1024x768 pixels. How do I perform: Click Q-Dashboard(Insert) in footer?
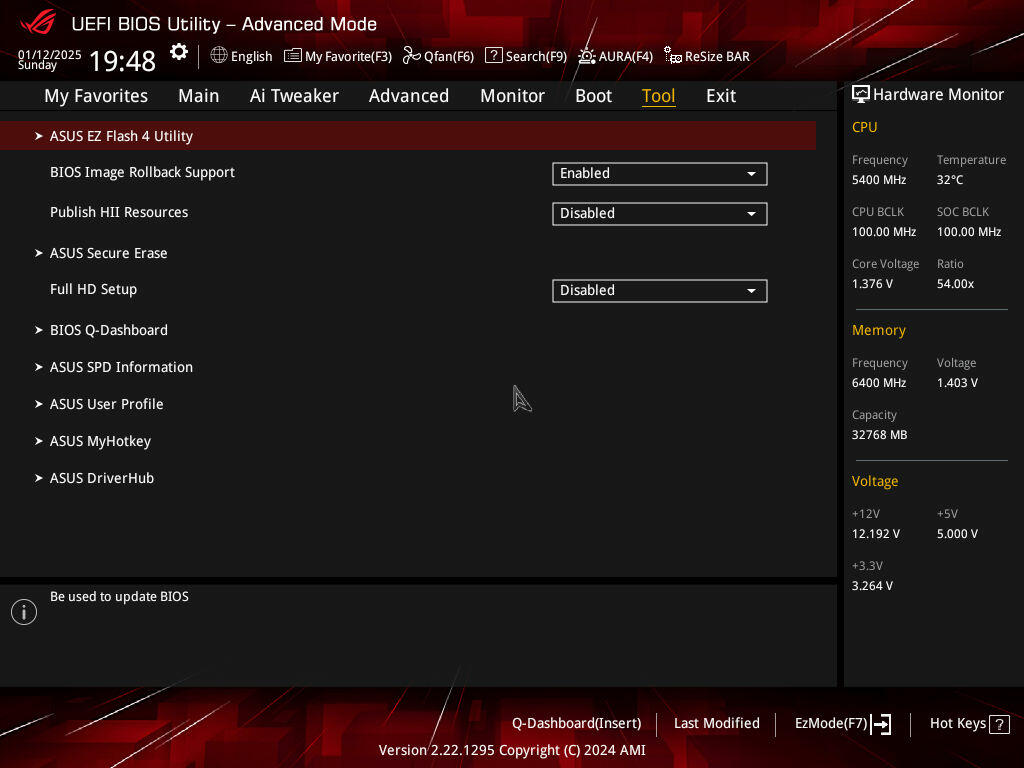tap(577, 724)
